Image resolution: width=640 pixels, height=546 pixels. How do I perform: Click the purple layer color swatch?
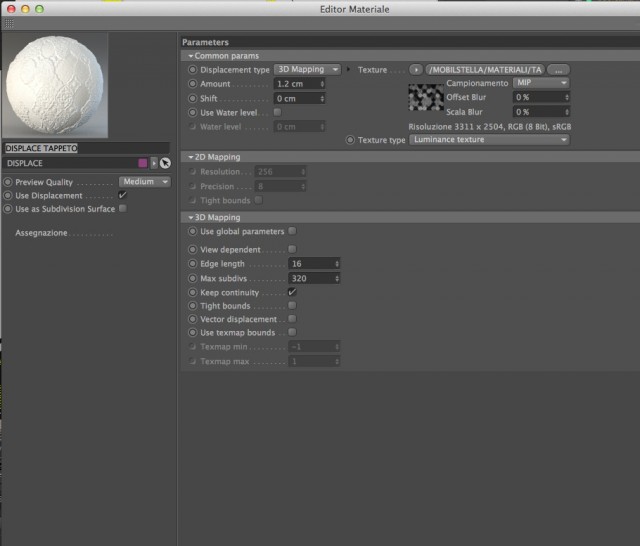pos(143,163)
